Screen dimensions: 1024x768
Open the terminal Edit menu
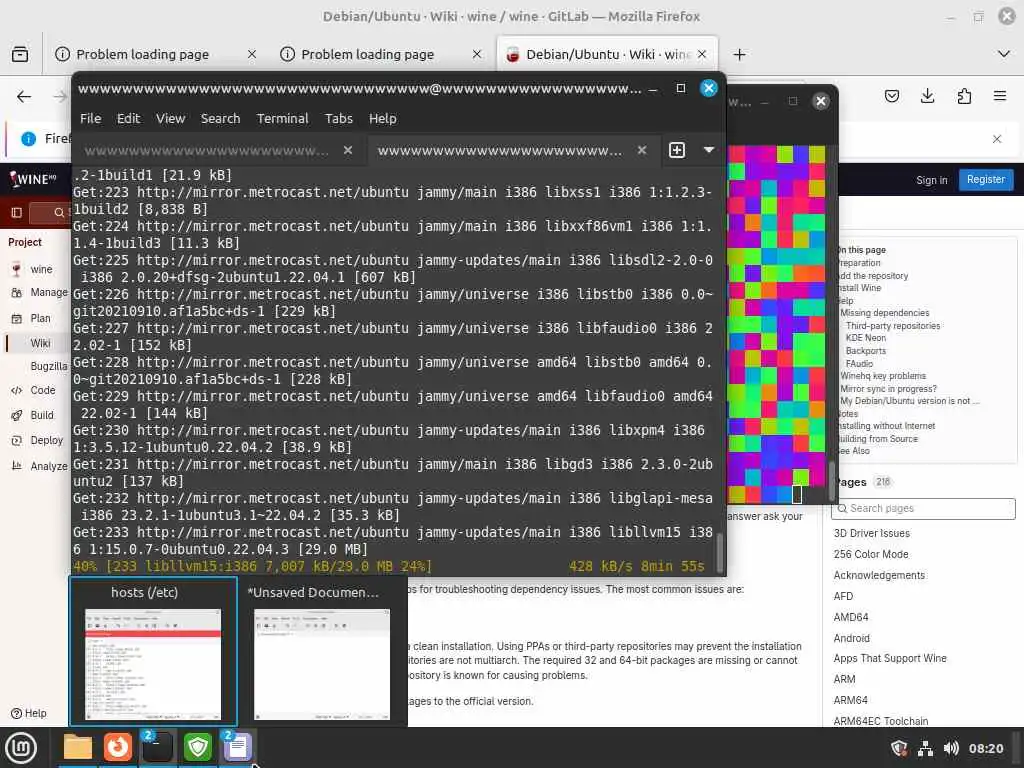pos(128,118)
